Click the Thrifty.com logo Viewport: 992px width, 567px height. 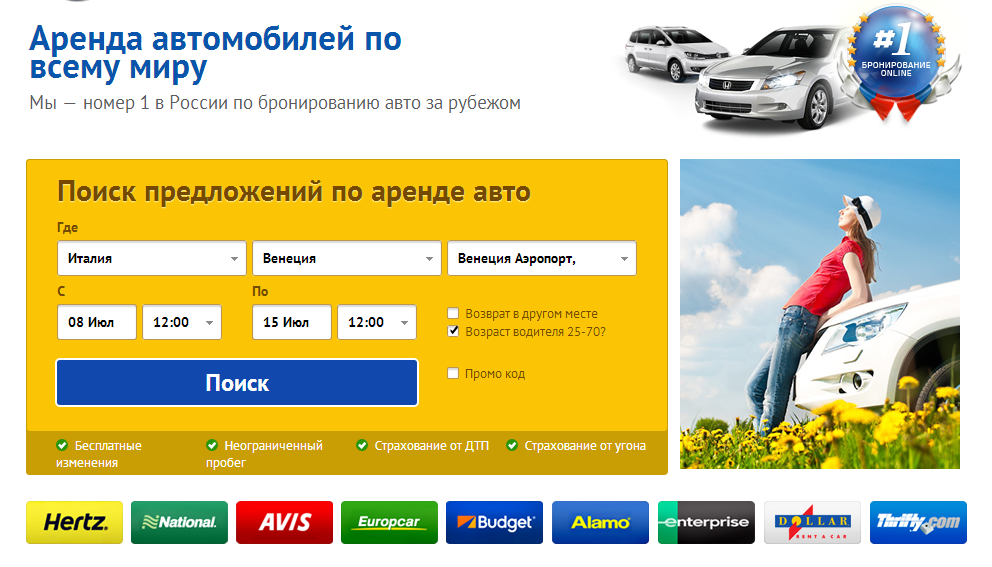(918, 522)
